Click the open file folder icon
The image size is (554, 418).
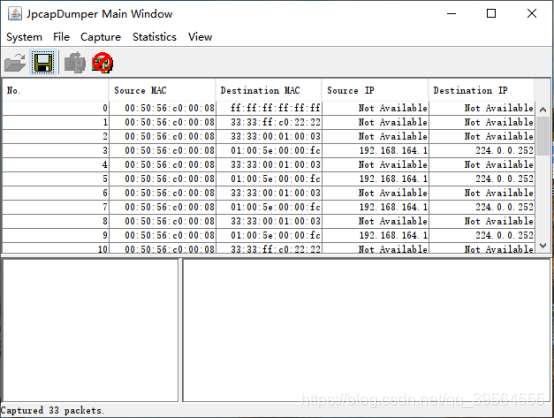[15, 63]
